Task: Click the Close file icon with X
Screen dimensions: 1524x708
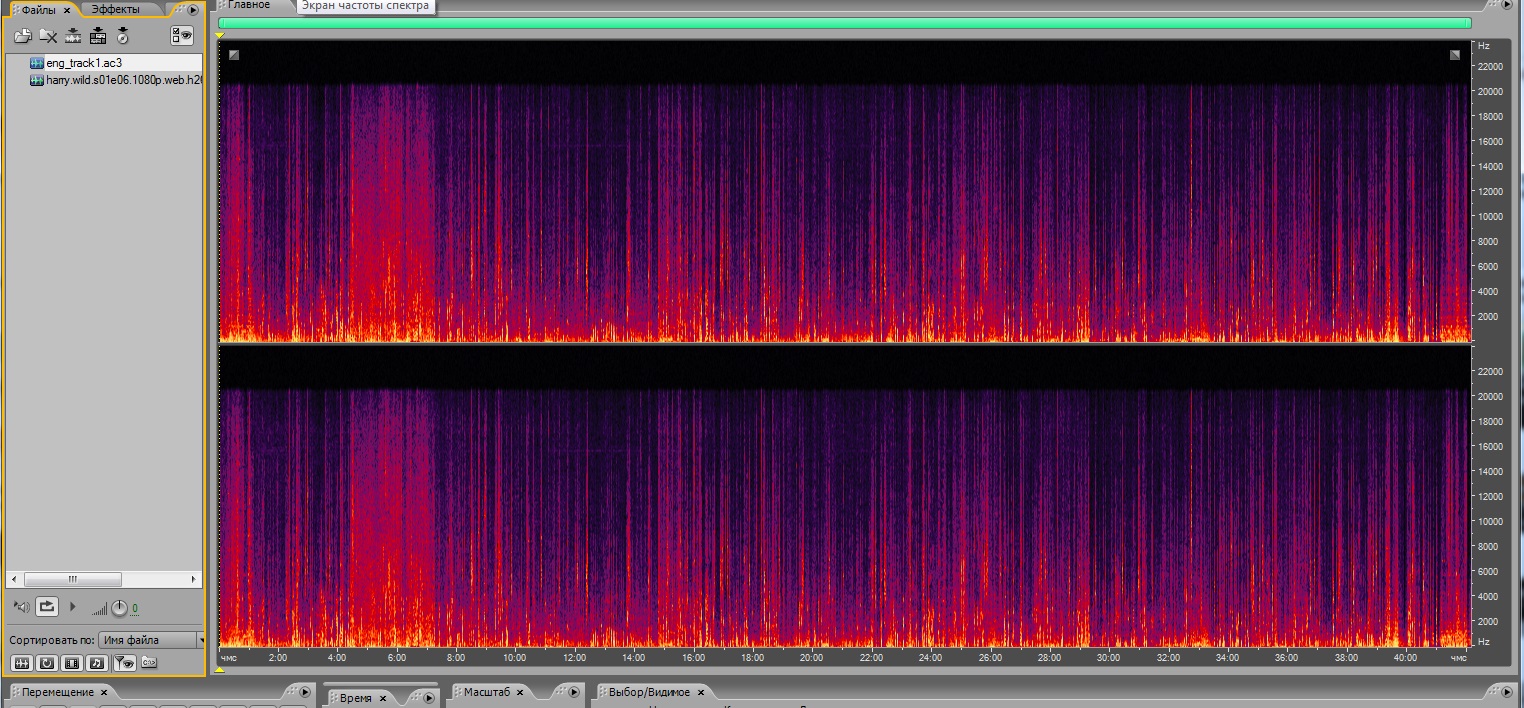Action: (48, 36)
